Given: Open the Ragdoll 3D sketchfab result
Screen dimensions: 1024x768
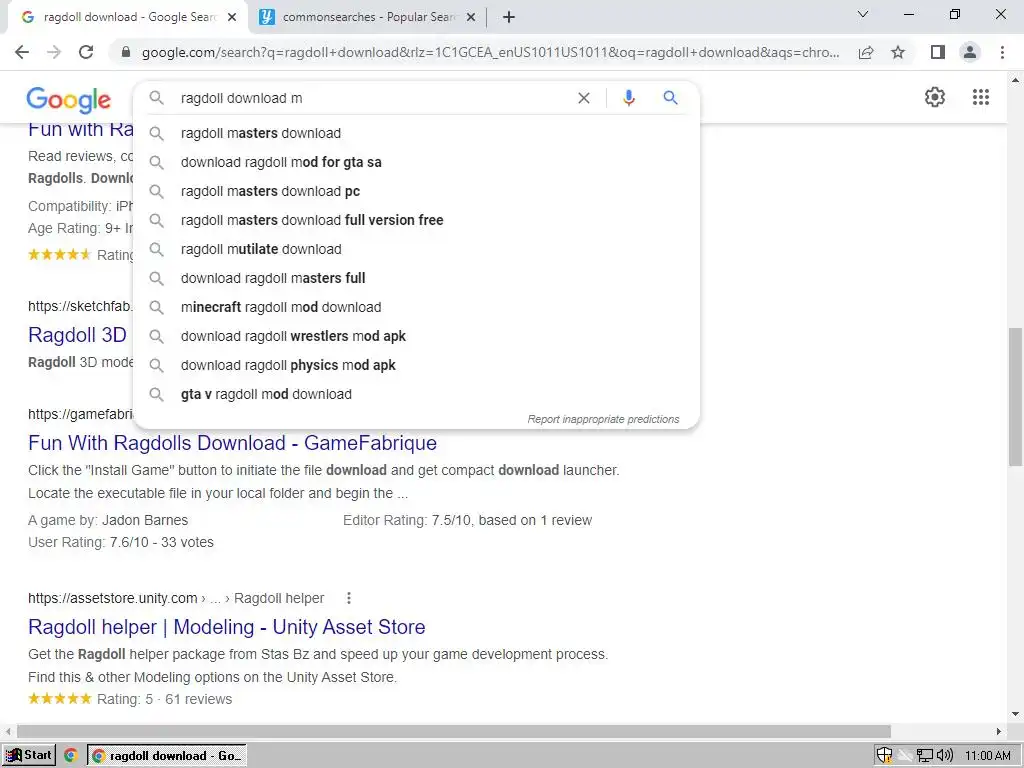Looking at the screenshot, I should click(77, 335).
